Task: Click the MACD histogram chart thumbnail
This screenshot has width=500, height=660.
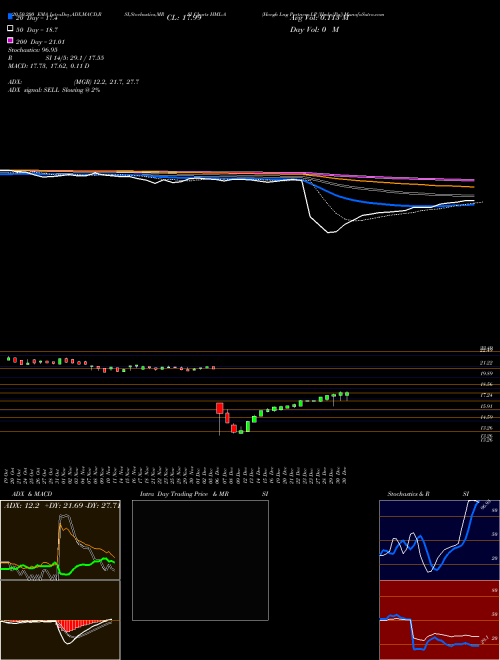Action: point(60,620)
